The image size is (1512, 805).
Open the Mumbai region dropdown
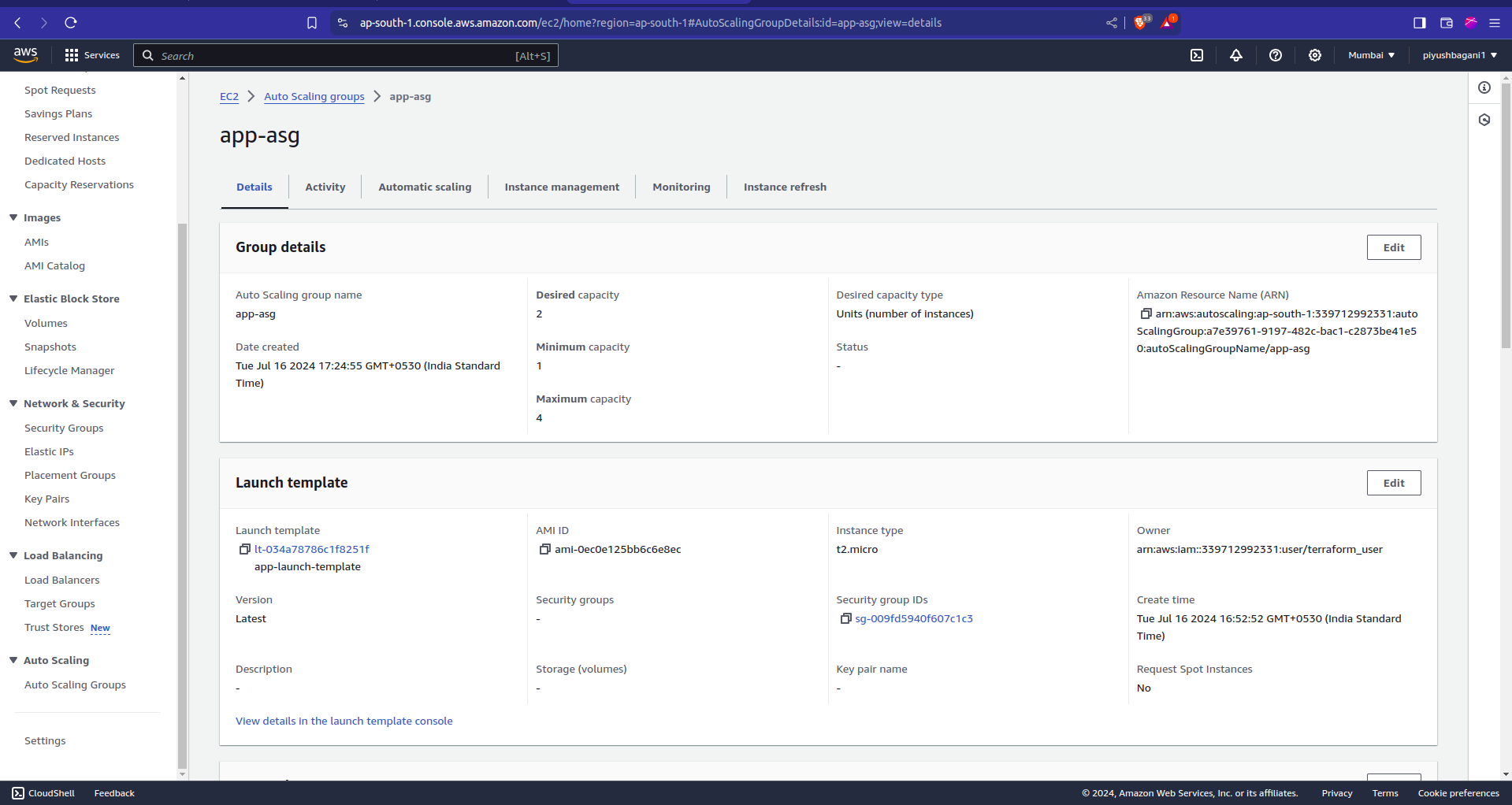pyautogui.click(x=1371, y=55)
